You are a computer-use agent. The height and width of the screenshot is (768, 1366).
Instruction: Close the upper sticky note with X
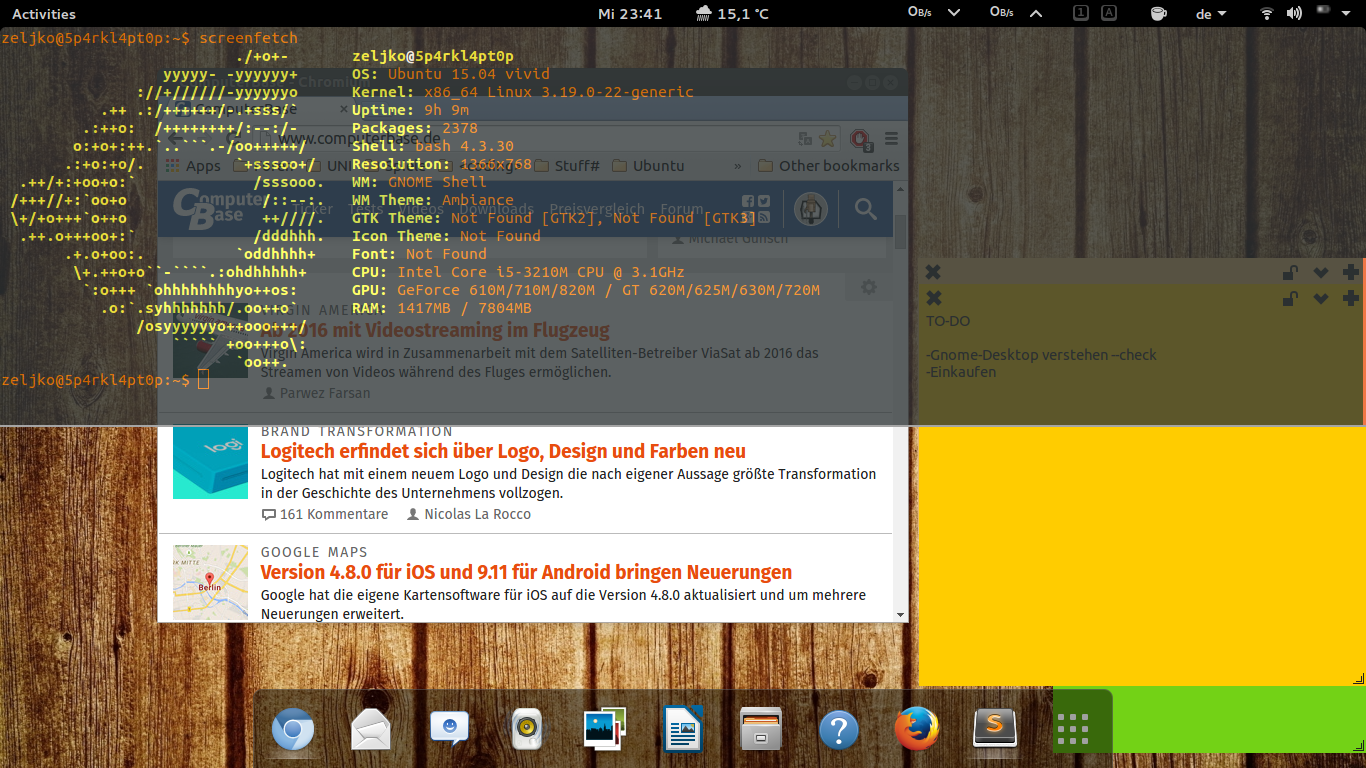pyautogui.click(x=933, y=272)
